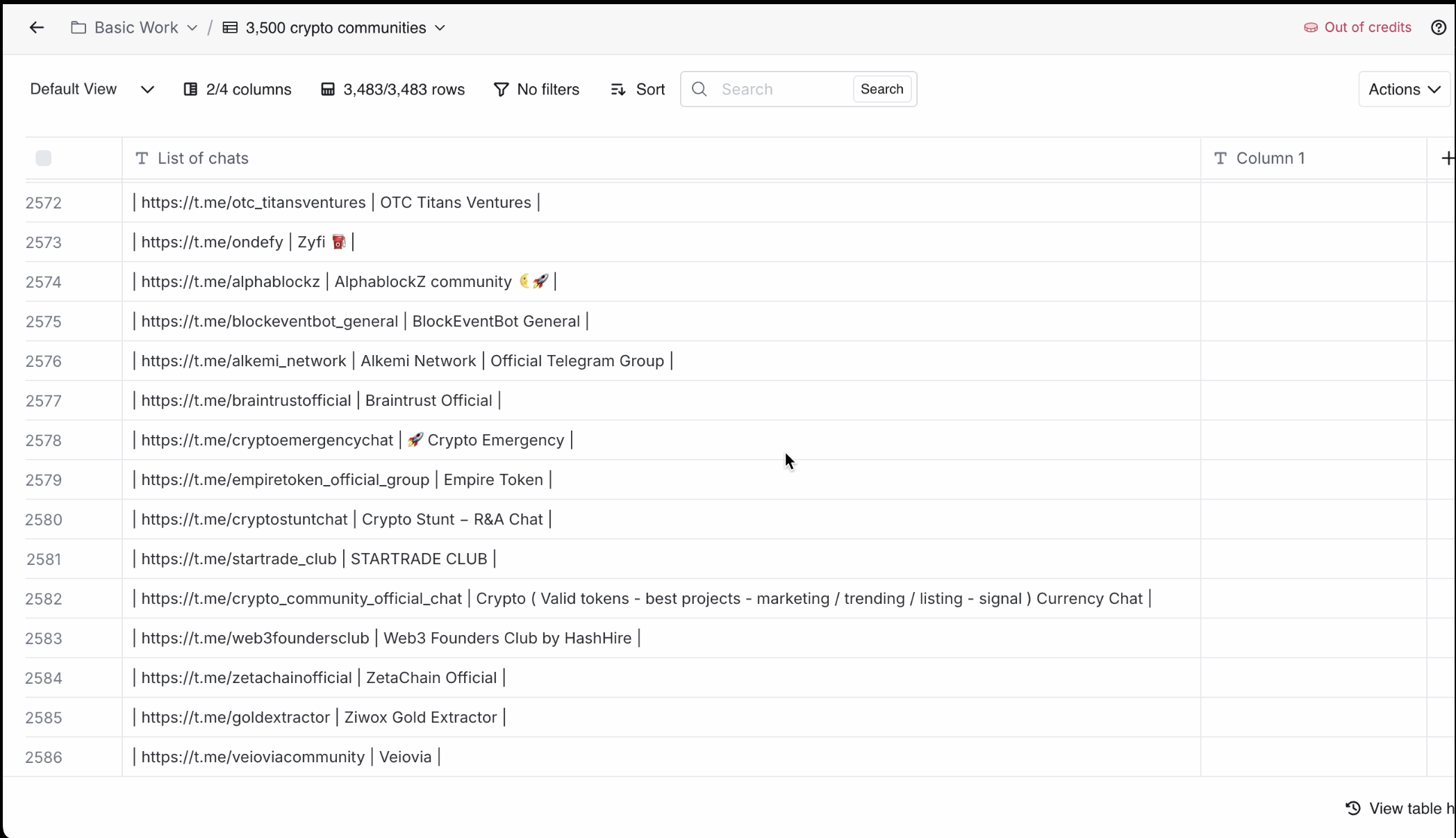
Task: Open the 3,500 crypto communities table dropdown
Action: pos(334,28)
